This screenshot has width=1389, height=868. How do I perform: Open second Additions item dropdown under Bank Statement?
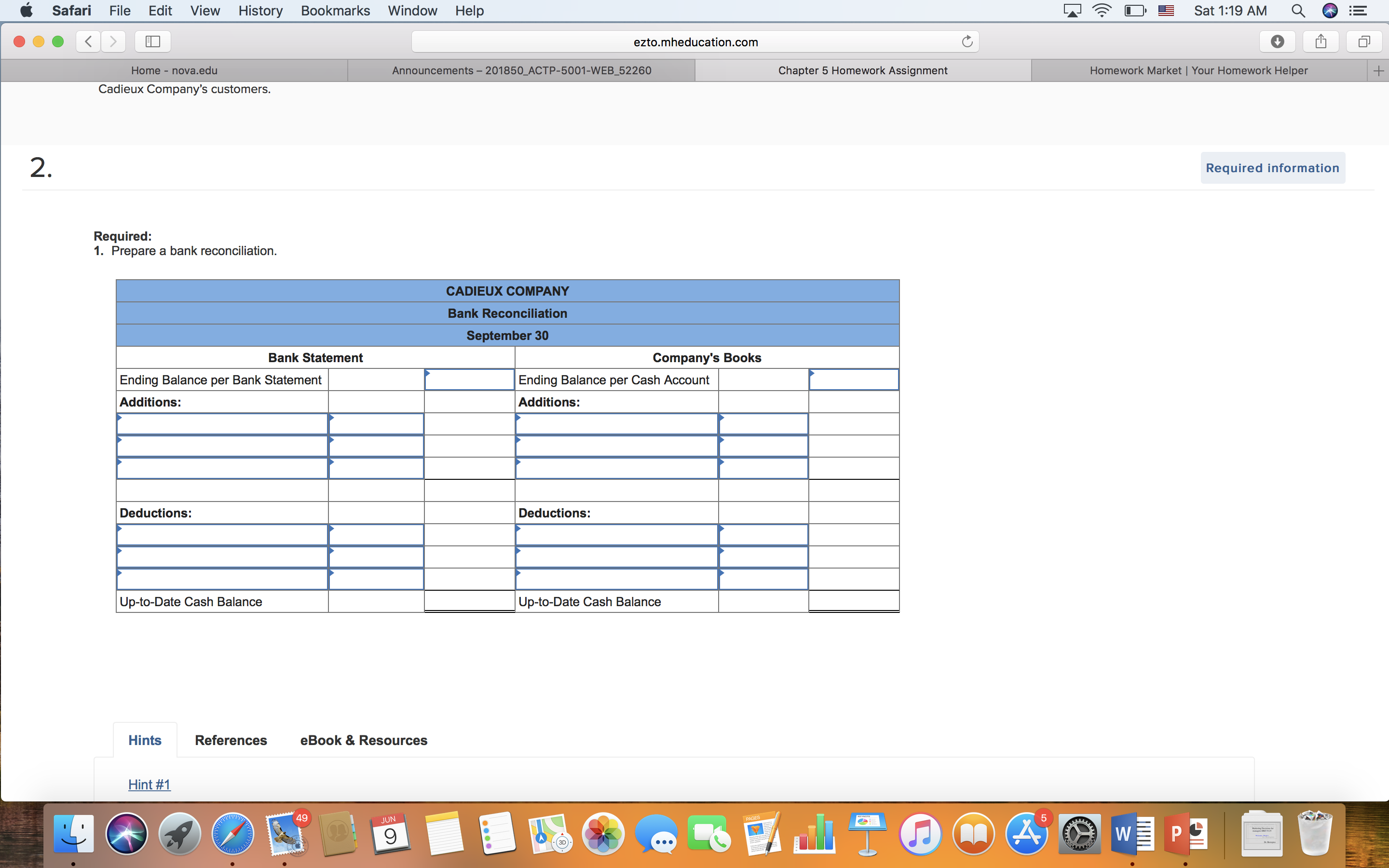(222, 447)
